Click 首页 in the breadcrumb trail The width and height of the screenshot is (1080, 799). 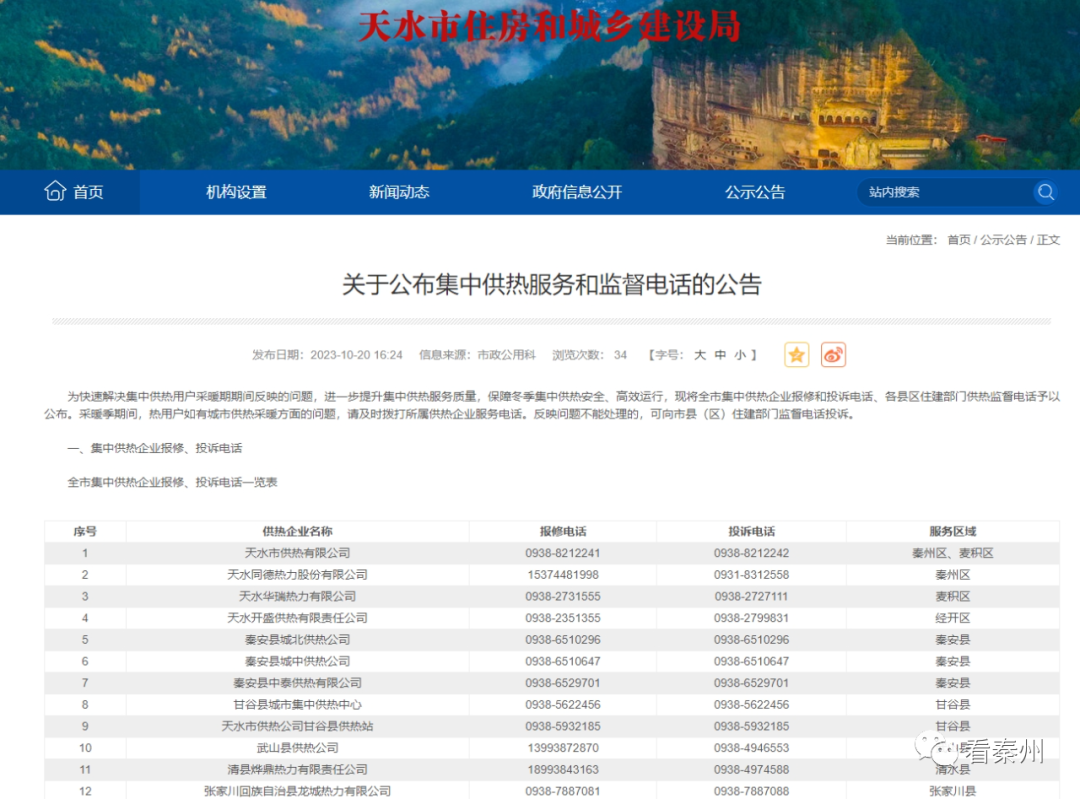pos(957,240)
